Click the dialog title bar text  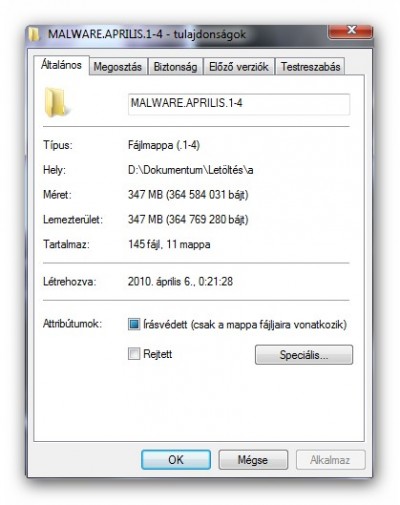(x=147, y=34)
